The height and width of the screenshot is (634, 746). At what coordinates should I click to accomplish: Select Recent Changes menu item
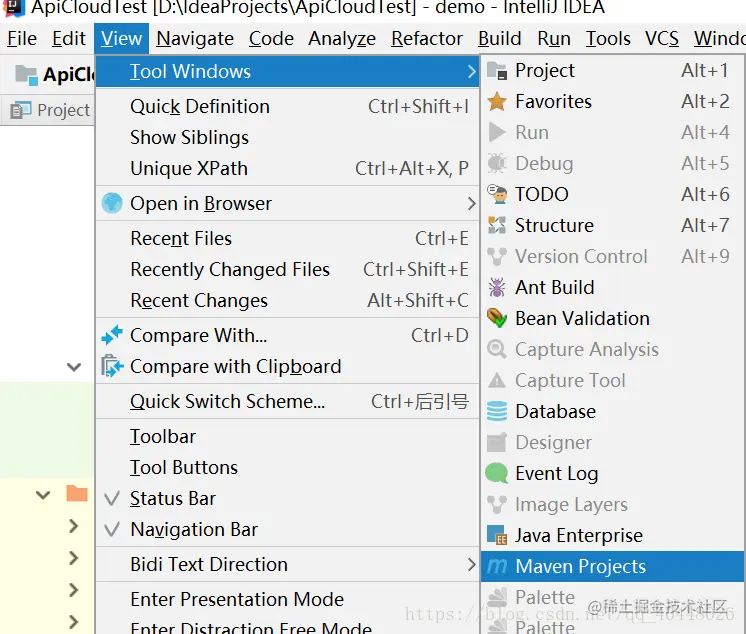287,301
